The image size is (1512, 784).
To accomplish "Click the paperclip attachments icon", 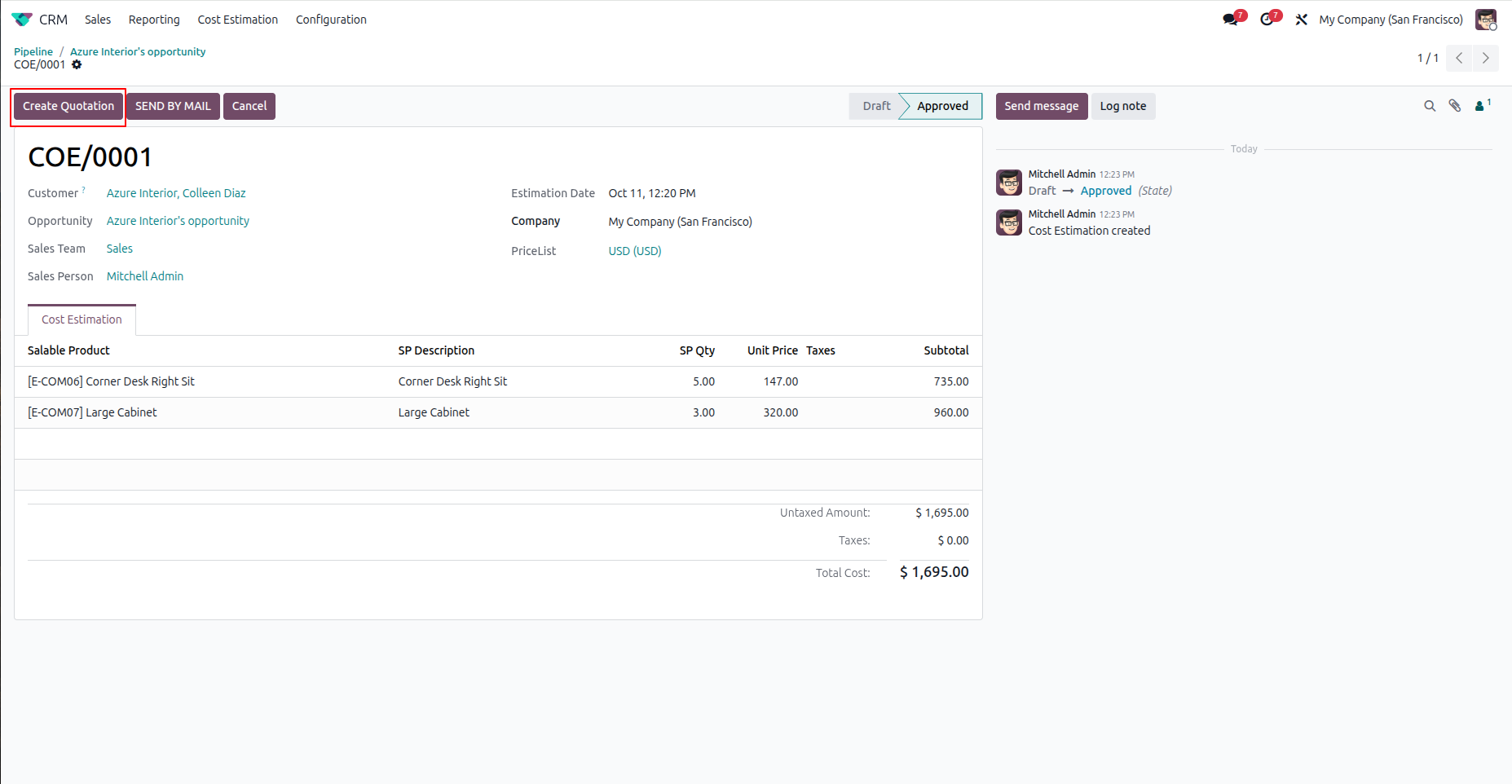I will pyautogui.click(x=1455, y=106).
